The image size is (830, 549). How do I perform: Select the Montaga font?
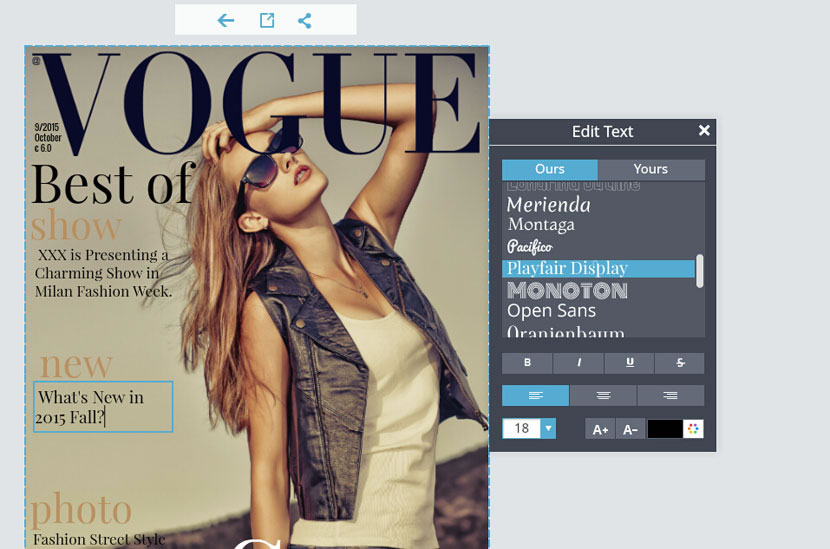[x=541, y=225]
